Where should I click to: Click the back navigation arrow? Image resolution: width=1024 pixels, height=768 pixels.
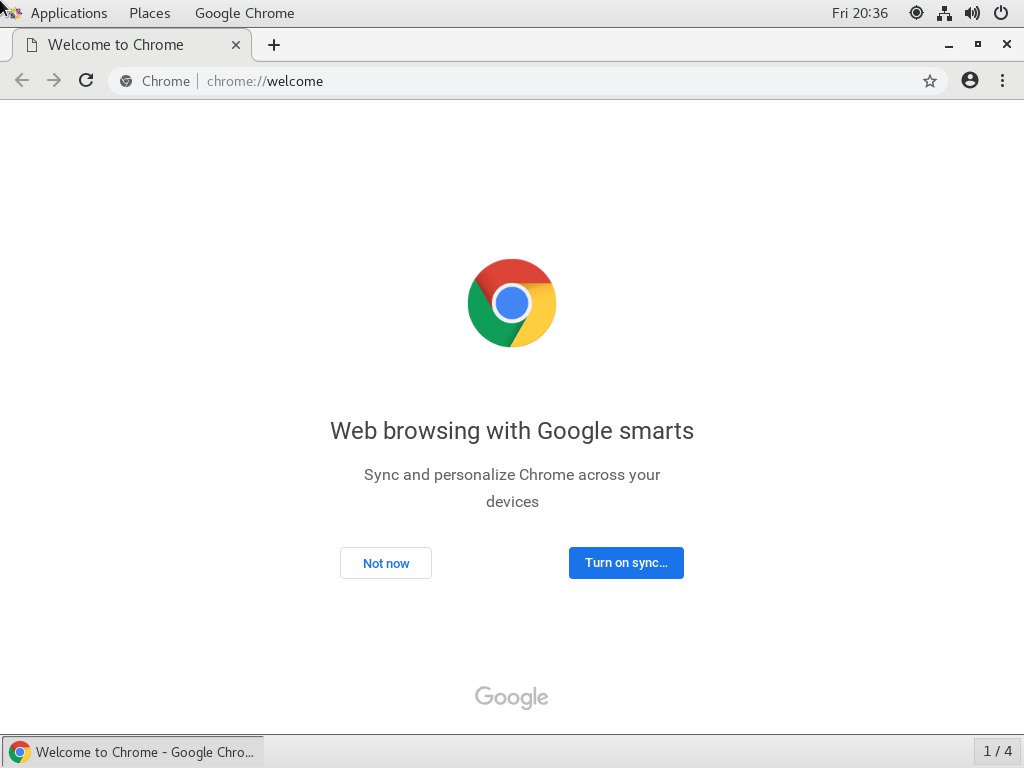pos(22,81)
